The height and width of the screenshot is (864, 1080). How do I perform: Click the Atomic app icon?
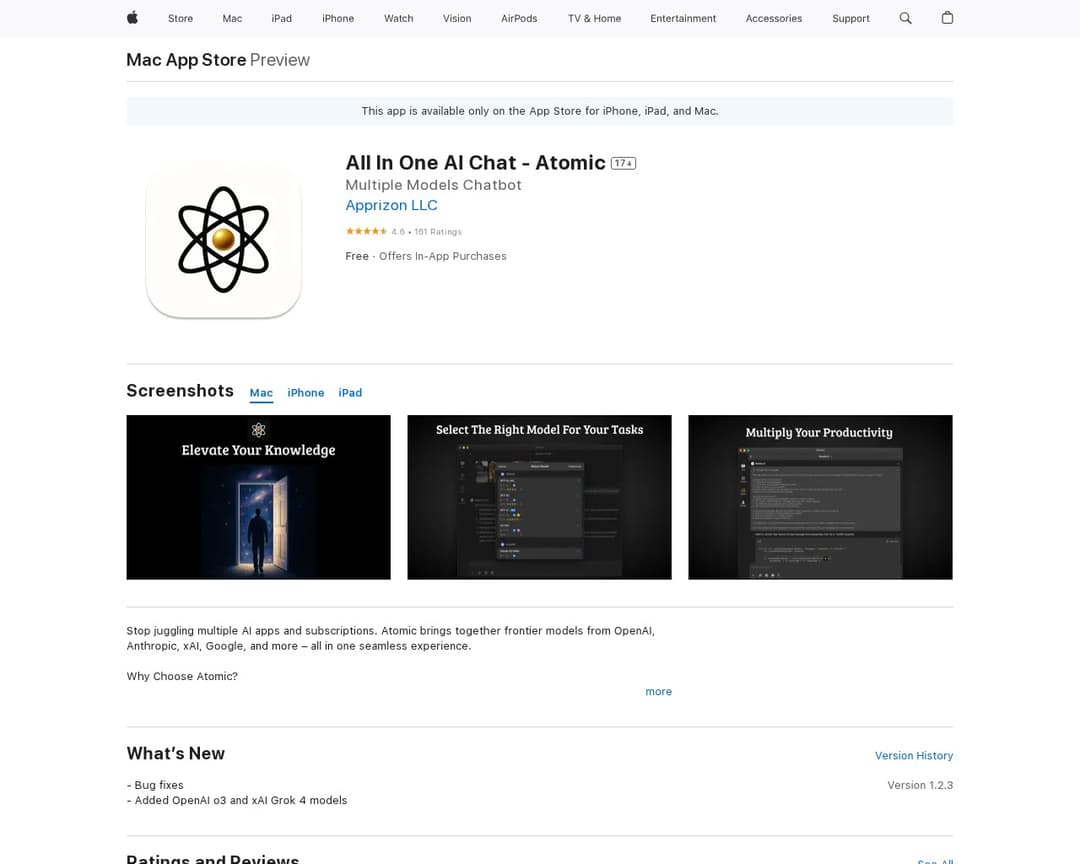[x=222, y=240]
